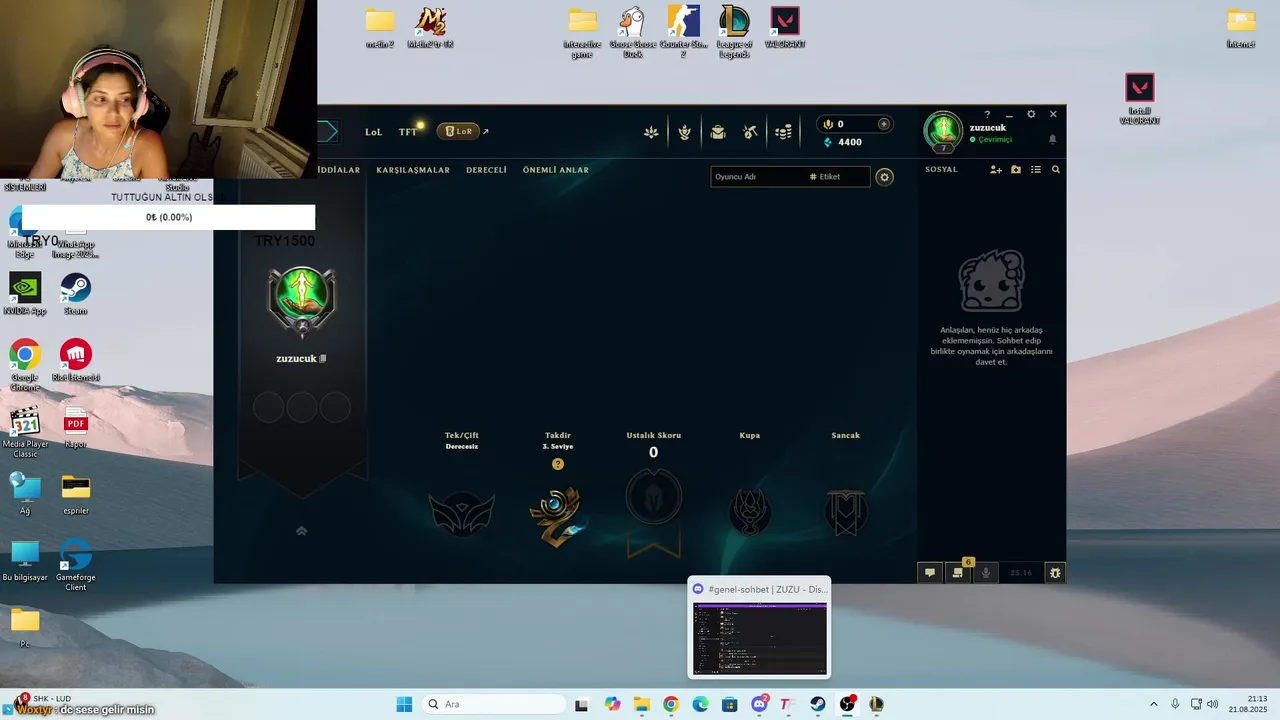
Task: Open the NVIDIA App desktop shortcut
Action: point(25,294)
